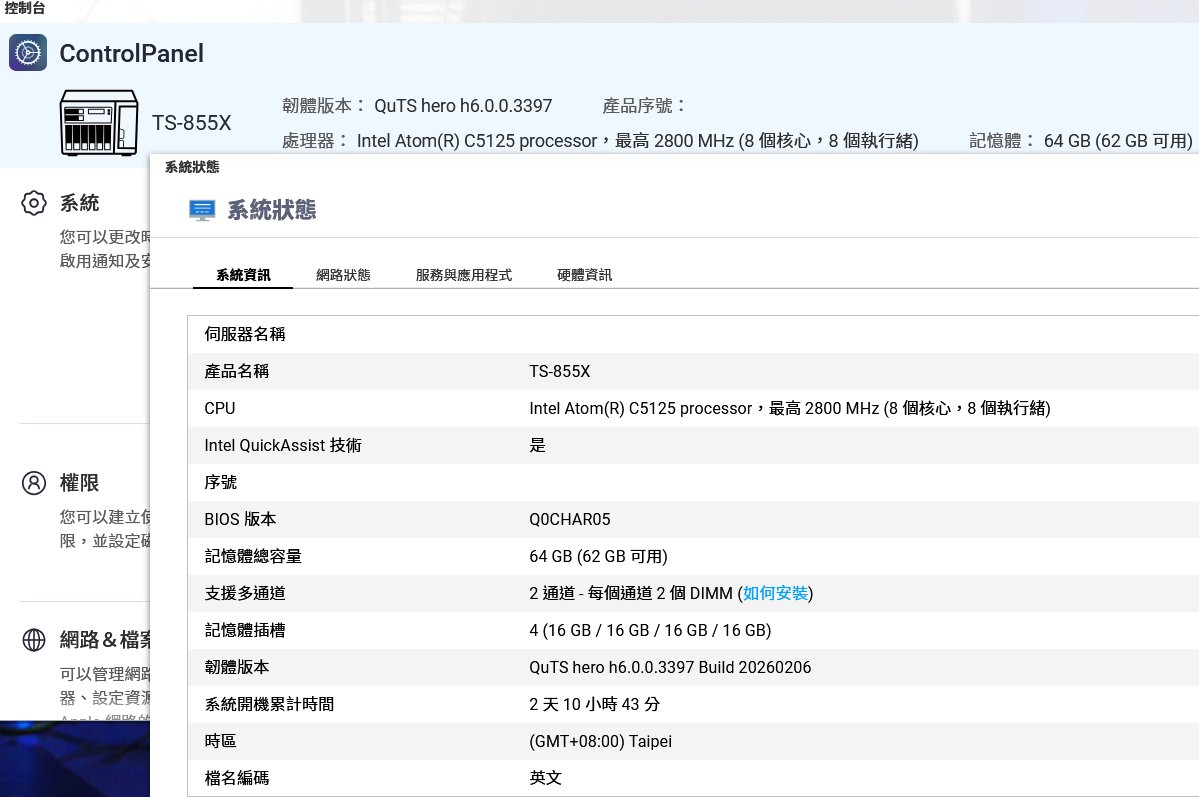The width and height of the screenshot is (1199, 797).
Task: Go to the 服務與應用程式 tab
Action: [463, 275]
